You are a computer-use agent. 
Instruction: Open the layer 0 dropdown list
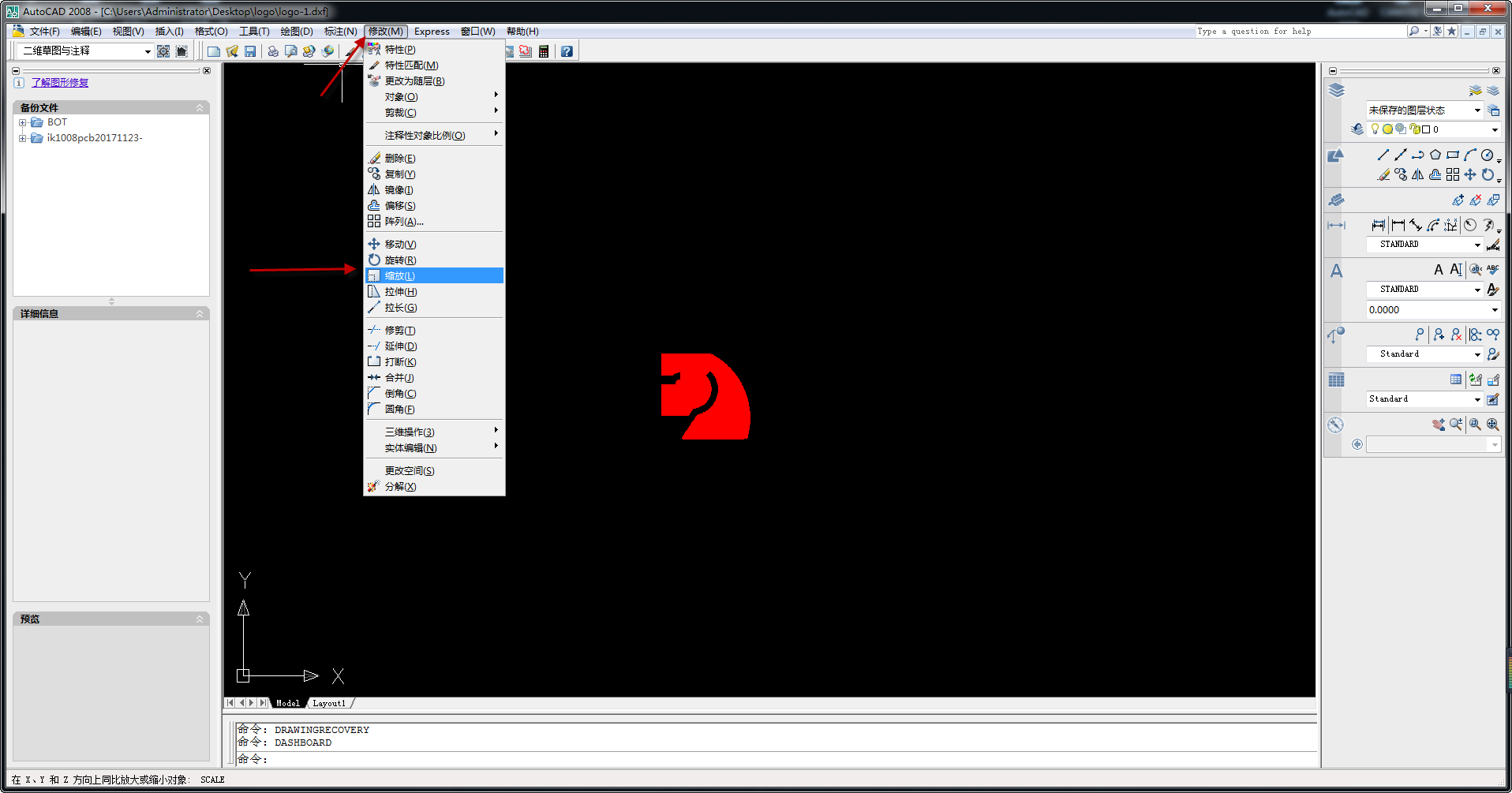1495,129
